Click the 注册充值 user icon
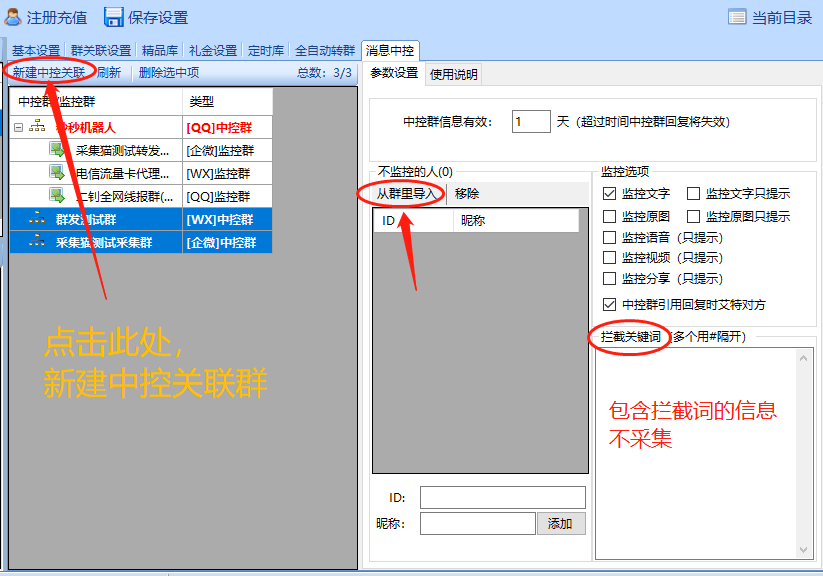 (x=13, y=16)
